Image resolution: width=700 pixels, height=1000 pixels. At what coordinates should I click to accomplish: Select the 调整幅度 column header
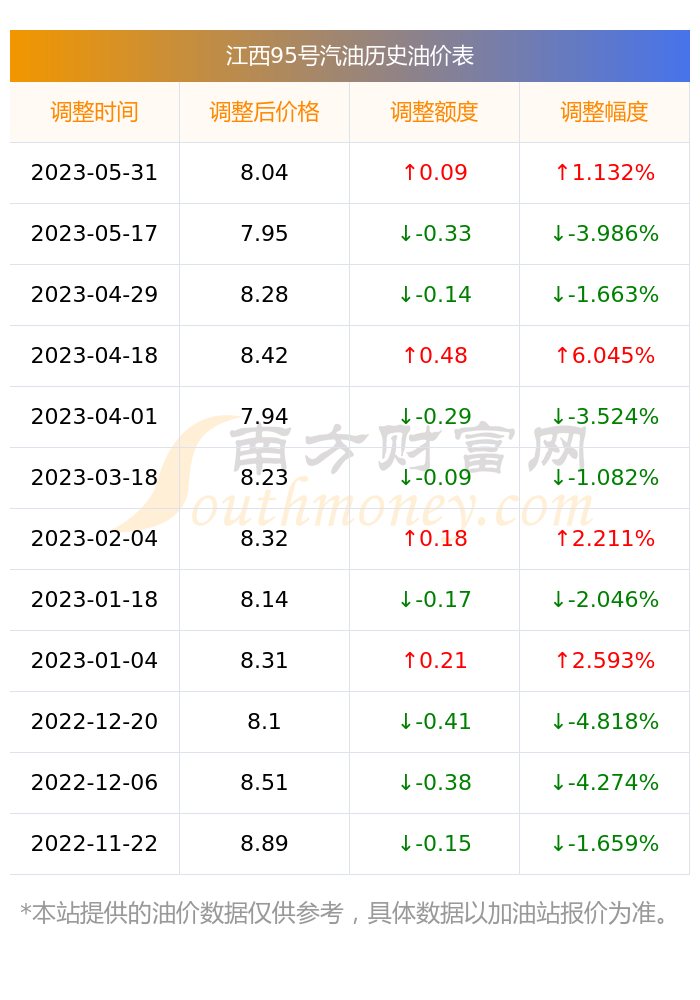coord(604,112)
